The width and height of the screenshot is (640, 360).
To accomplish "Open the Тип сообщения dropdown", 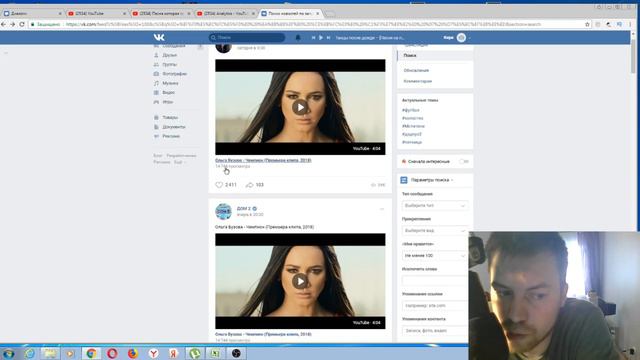I will point(435,206).
